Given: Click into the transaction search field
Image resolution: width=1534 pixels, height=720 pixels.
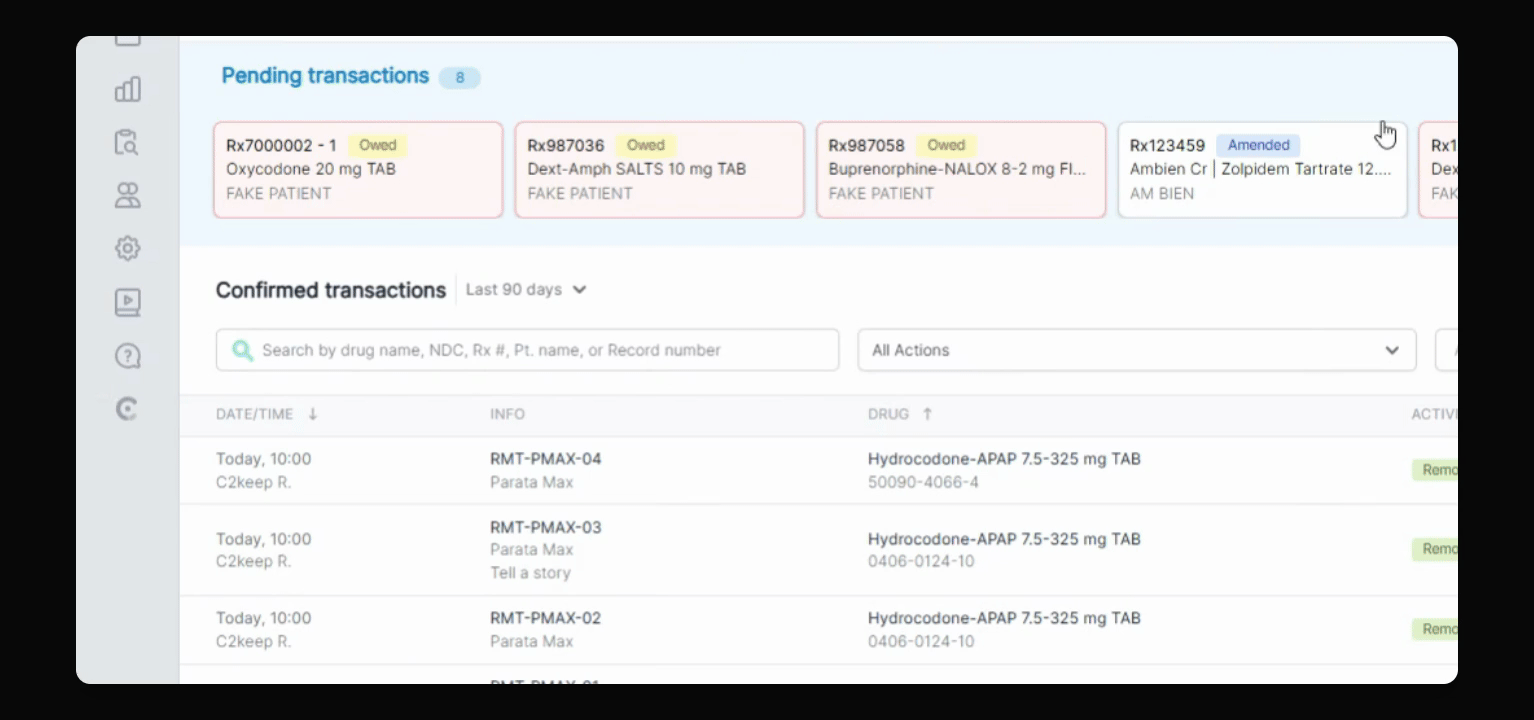Looking at the screenshot, I should (x=528, y=350).
